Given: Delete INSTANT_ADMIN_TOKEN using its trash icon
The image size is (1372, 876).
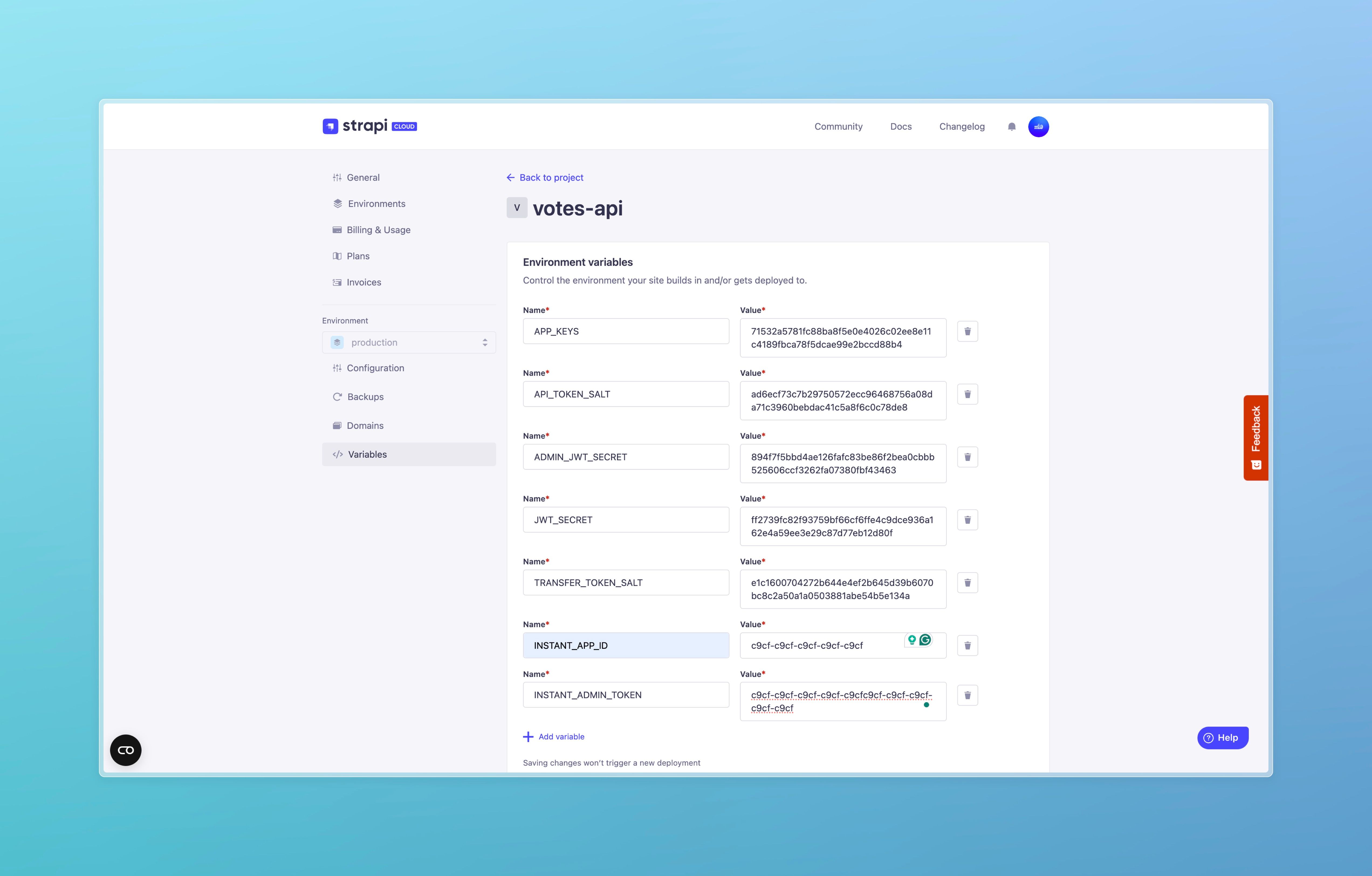Looking at the screenshot, I should (967, 695).
